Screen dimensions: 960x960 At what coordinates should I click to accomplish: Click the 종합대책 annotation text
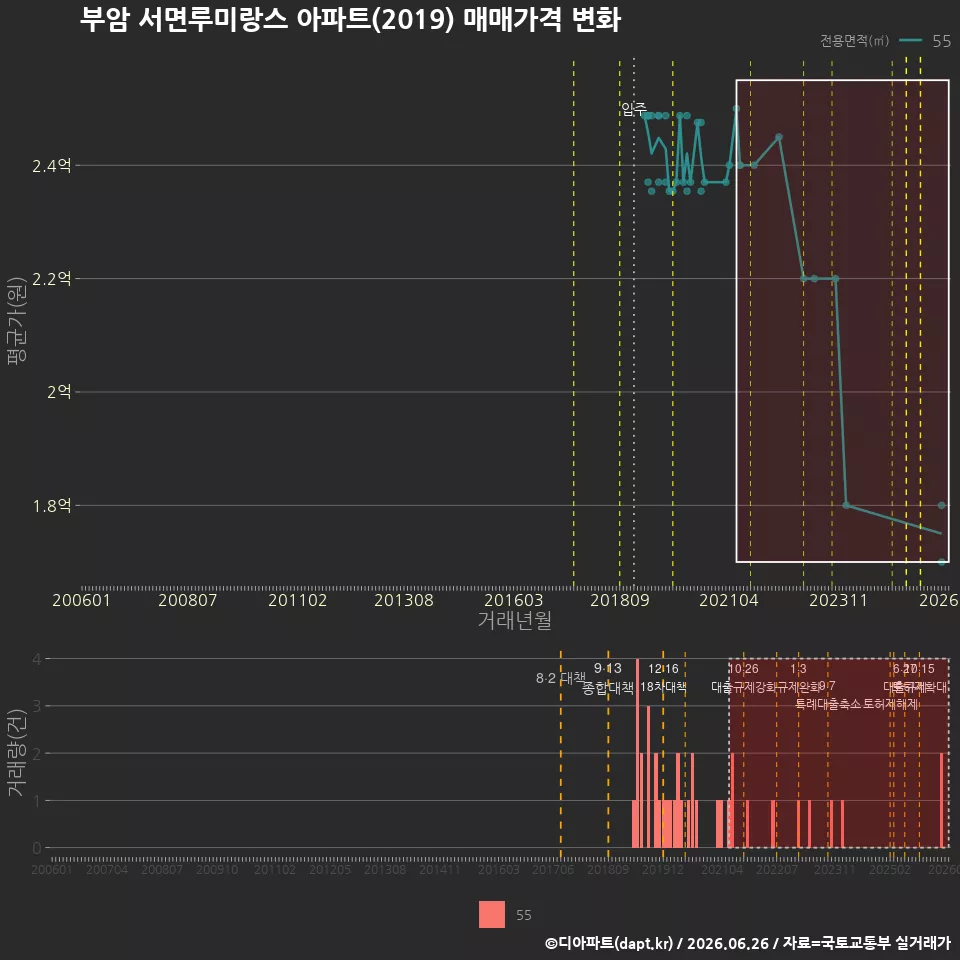coord(607,688)
